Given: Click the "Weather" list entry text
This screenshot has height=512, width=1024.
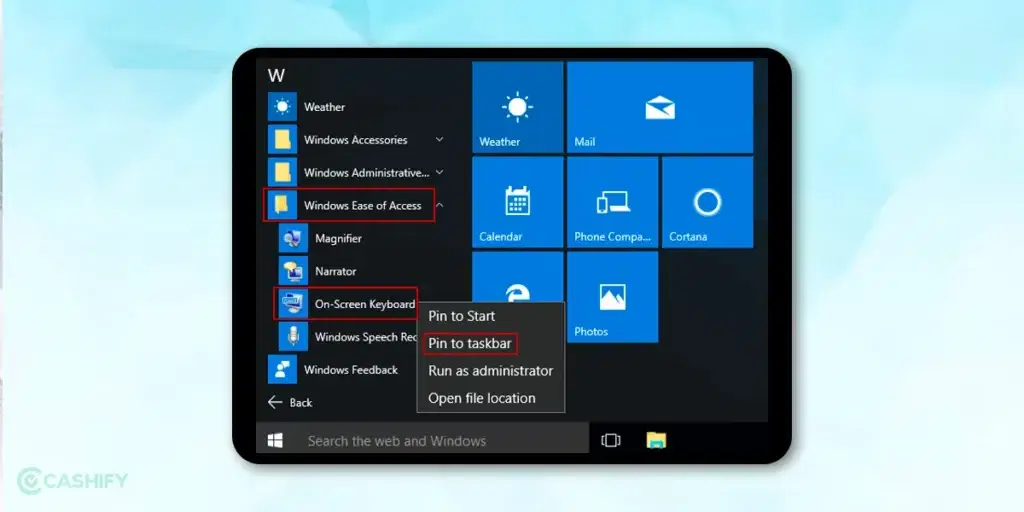Looking at the screenshot, I should click(x=325, y=107).
